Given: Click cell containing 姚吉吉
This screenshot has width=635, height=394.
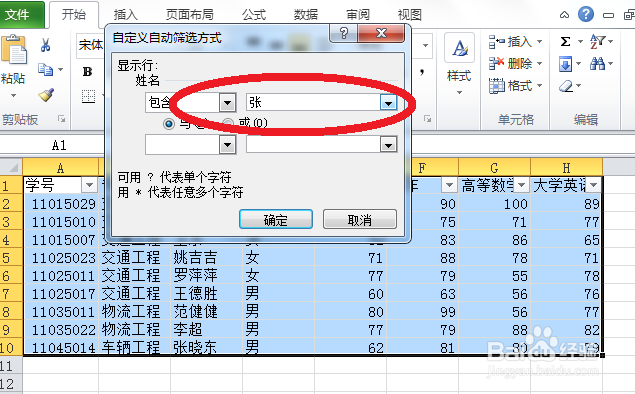Looking at the screenshot, I should (x=207, y=258).
